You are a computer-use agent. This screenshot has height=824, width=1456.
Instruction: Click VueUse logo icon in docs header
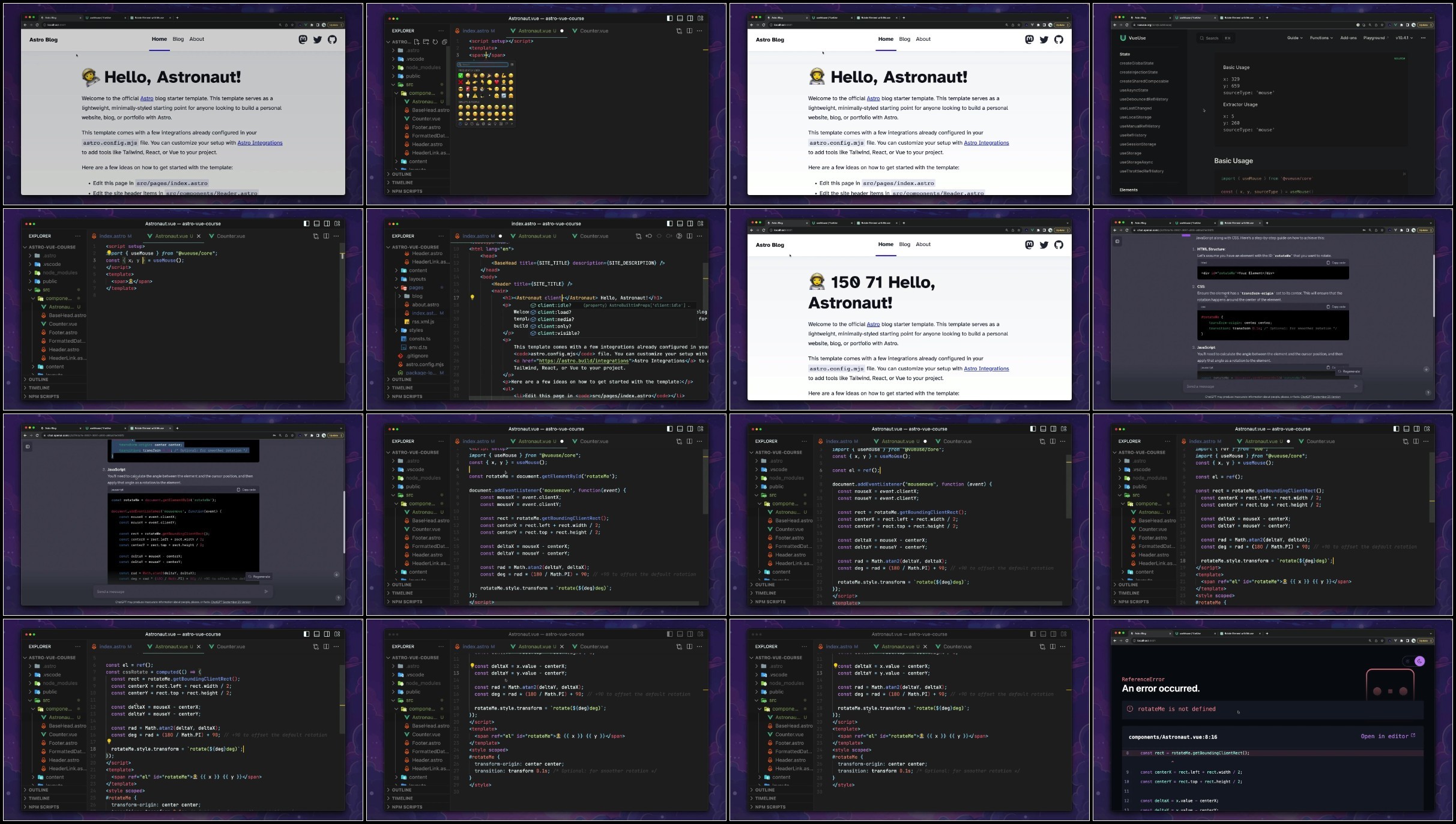click(1123, 38)
